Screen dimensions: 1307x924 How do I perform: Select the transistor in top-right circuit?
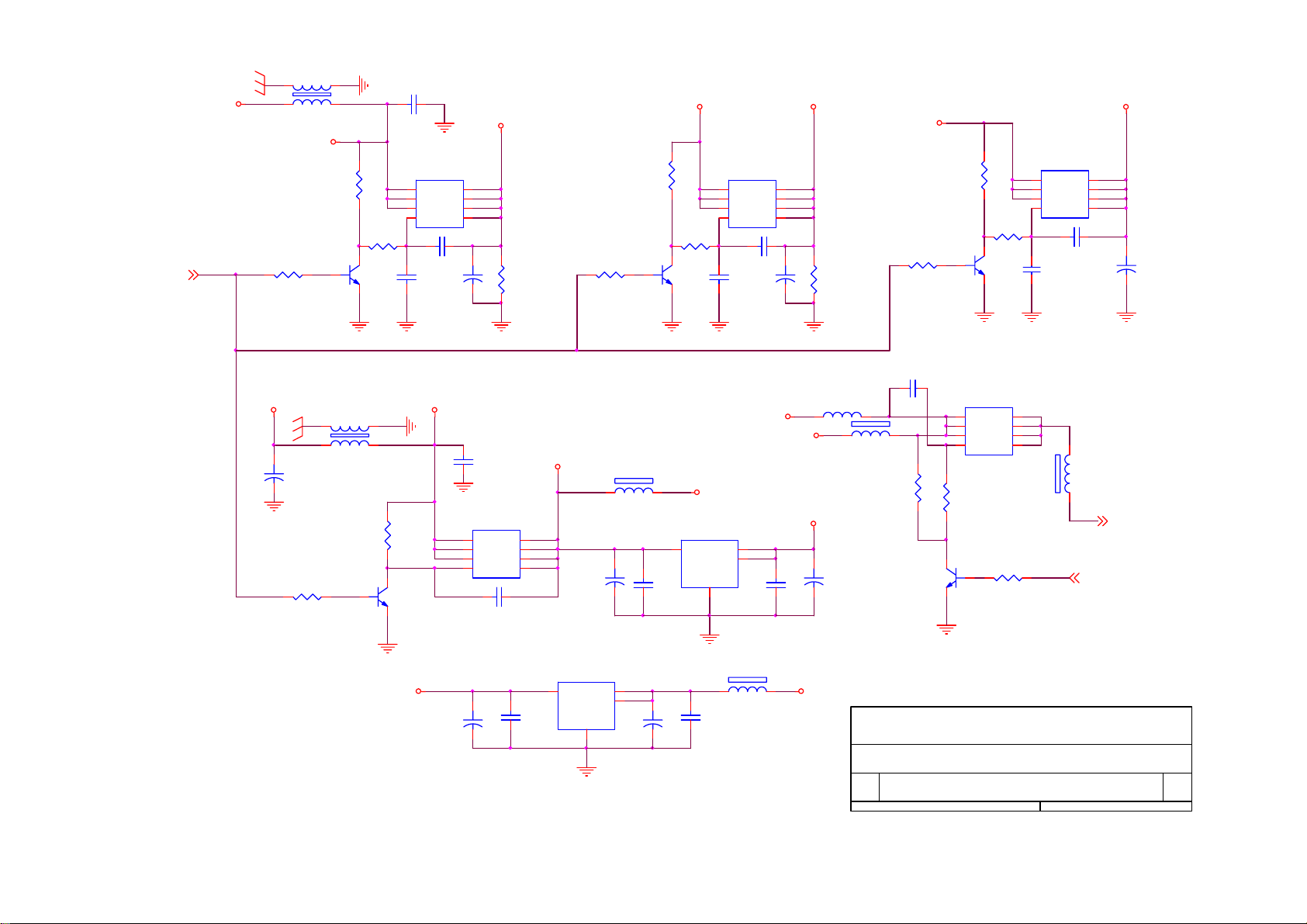click(980, 266)
